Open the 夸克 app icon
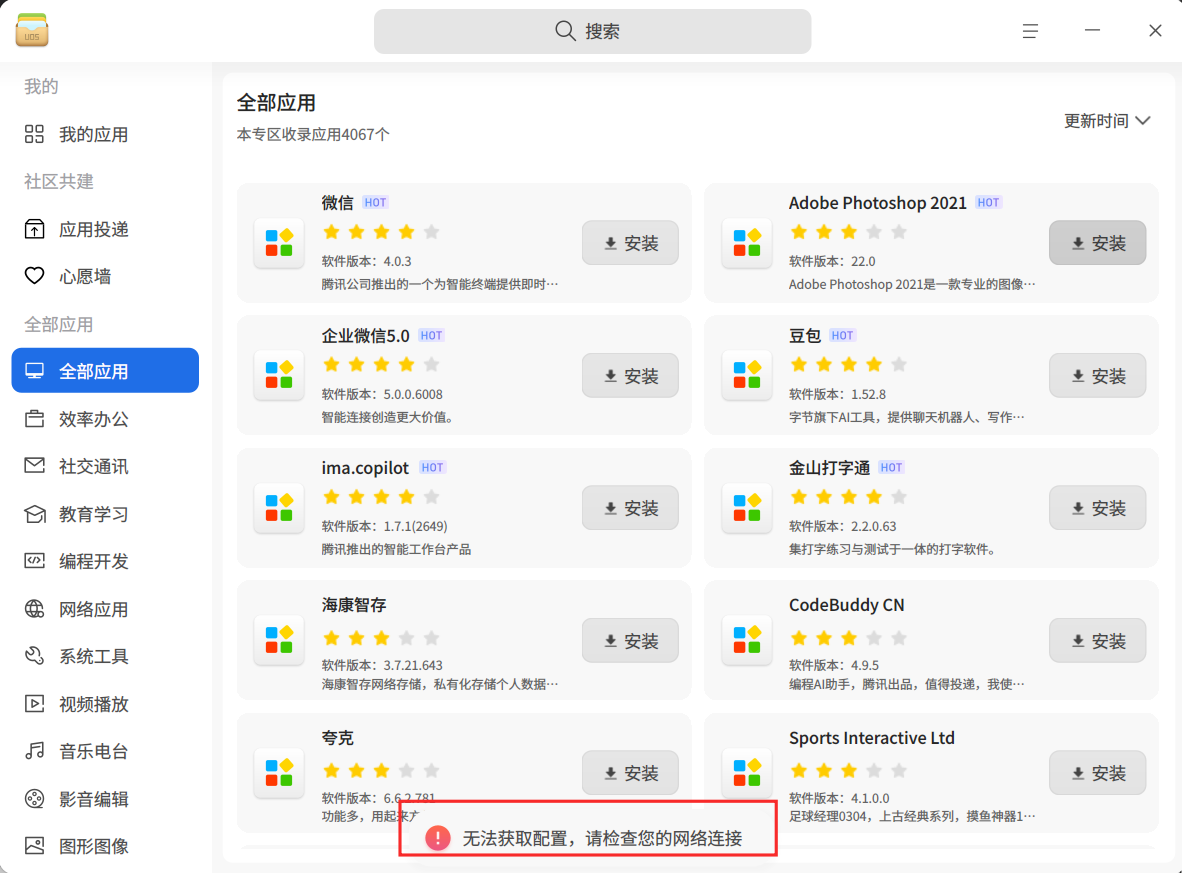This screenshot has width=1182, height=873. [279, 773]
